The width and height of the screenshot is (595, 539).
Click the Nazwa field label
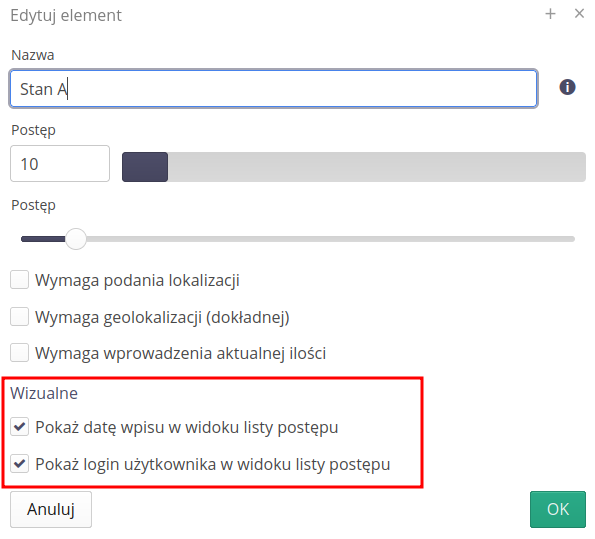[33, 55]
